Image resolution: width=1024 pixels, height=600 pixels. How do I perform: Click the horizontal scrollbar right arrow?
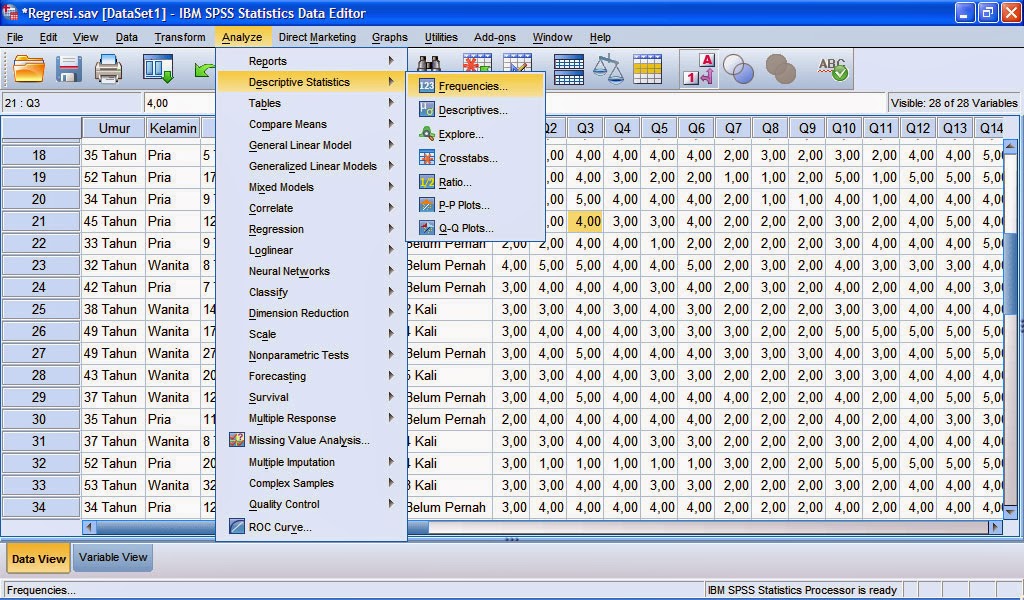point(995,526)
